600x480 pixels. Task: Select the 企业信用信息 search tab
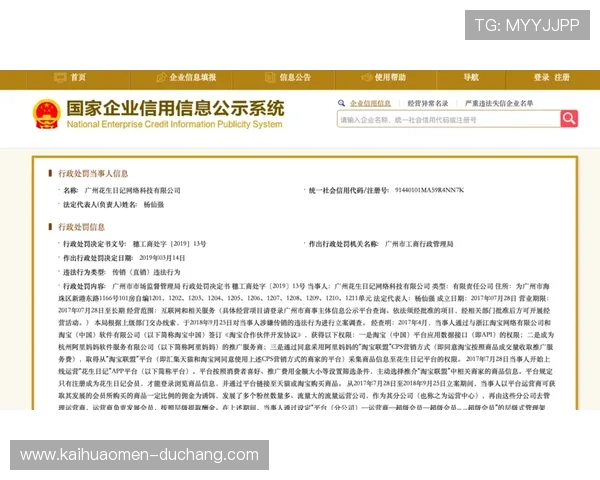click(370, 103)
